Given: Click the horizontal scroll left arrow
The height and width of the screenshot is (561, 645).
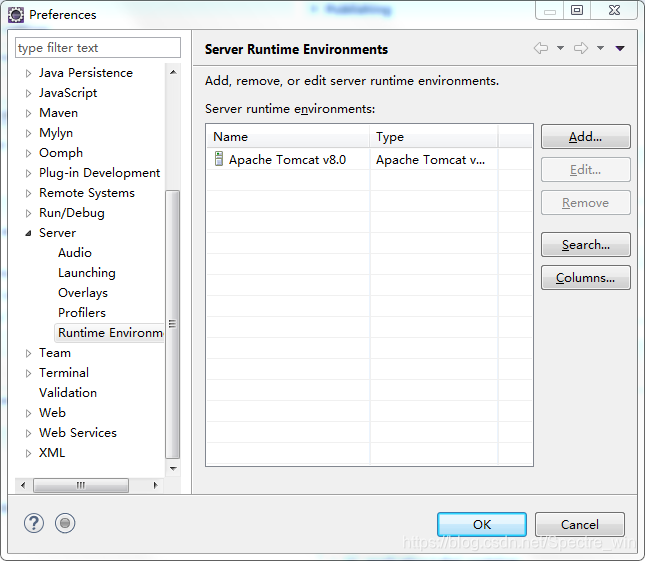Looking at the screenshot, I should (x=23, y=485).
